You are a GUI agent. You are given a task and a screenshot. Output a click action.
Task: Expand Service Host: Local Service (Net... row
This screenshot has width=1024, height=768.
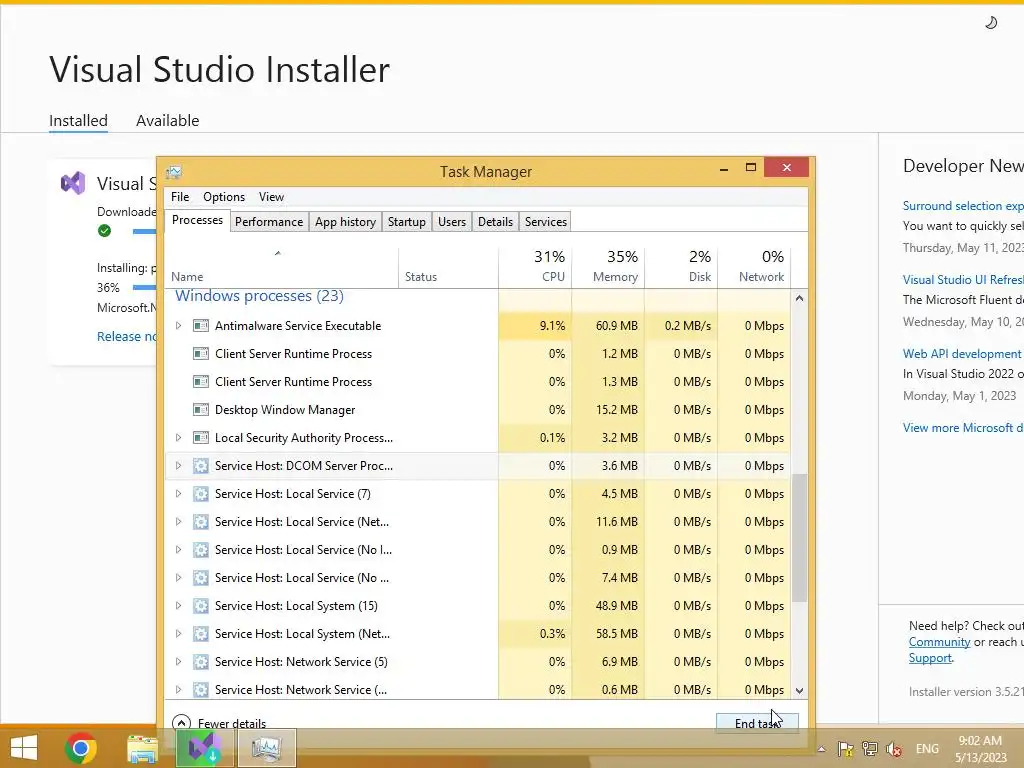178,522
